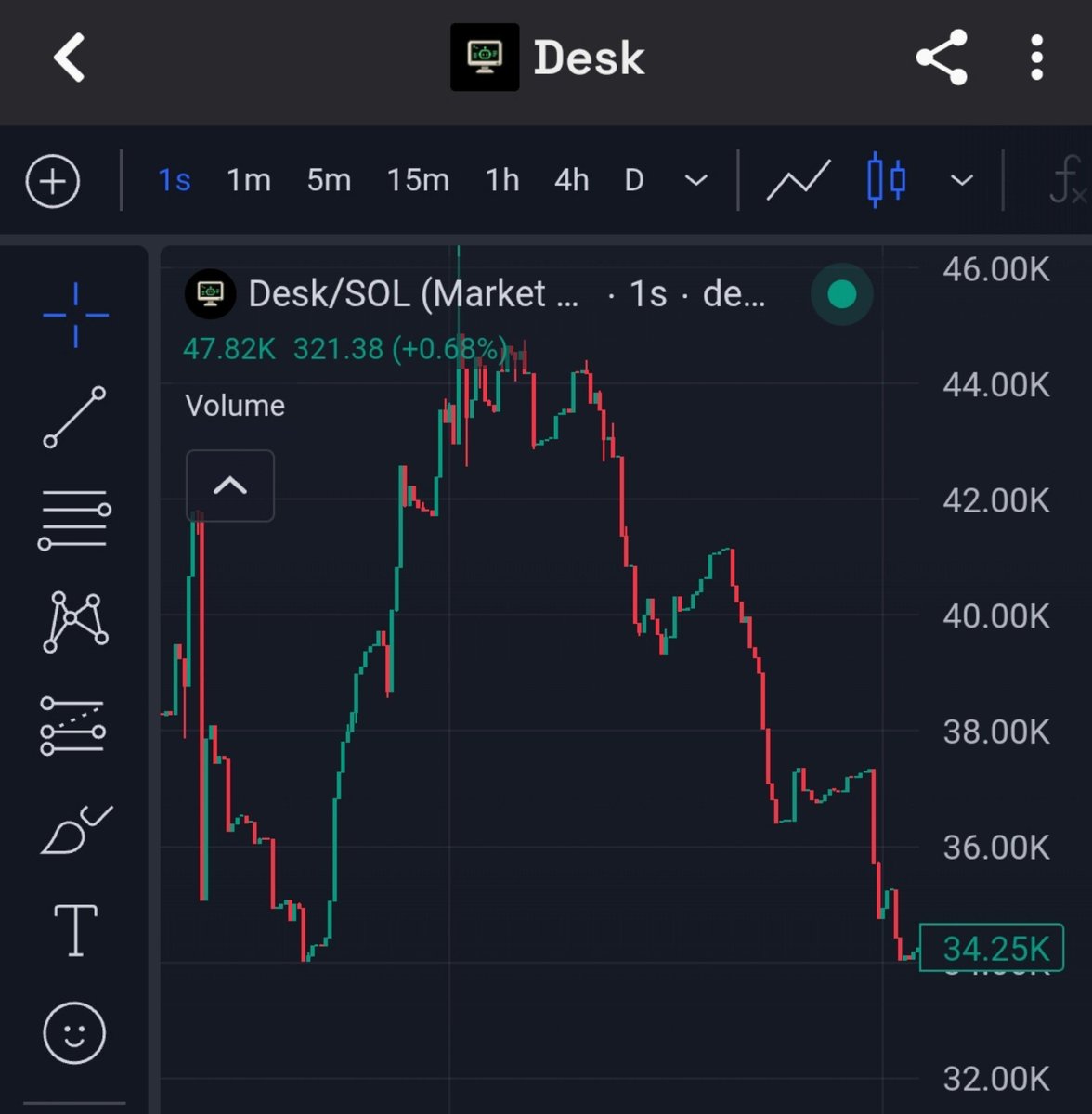Click the 42.00K price axis label

click(996, 500)
